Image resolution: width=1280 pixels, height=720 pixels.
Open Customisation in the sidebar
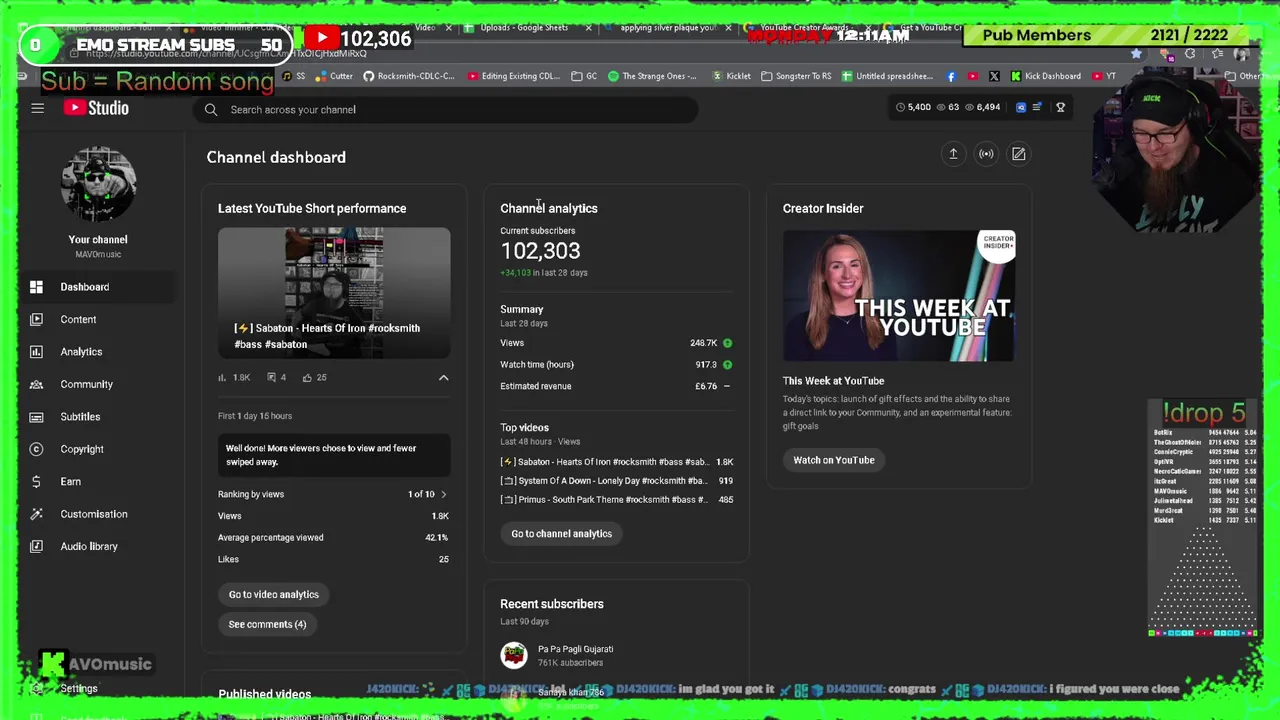[x=94, y=514]
